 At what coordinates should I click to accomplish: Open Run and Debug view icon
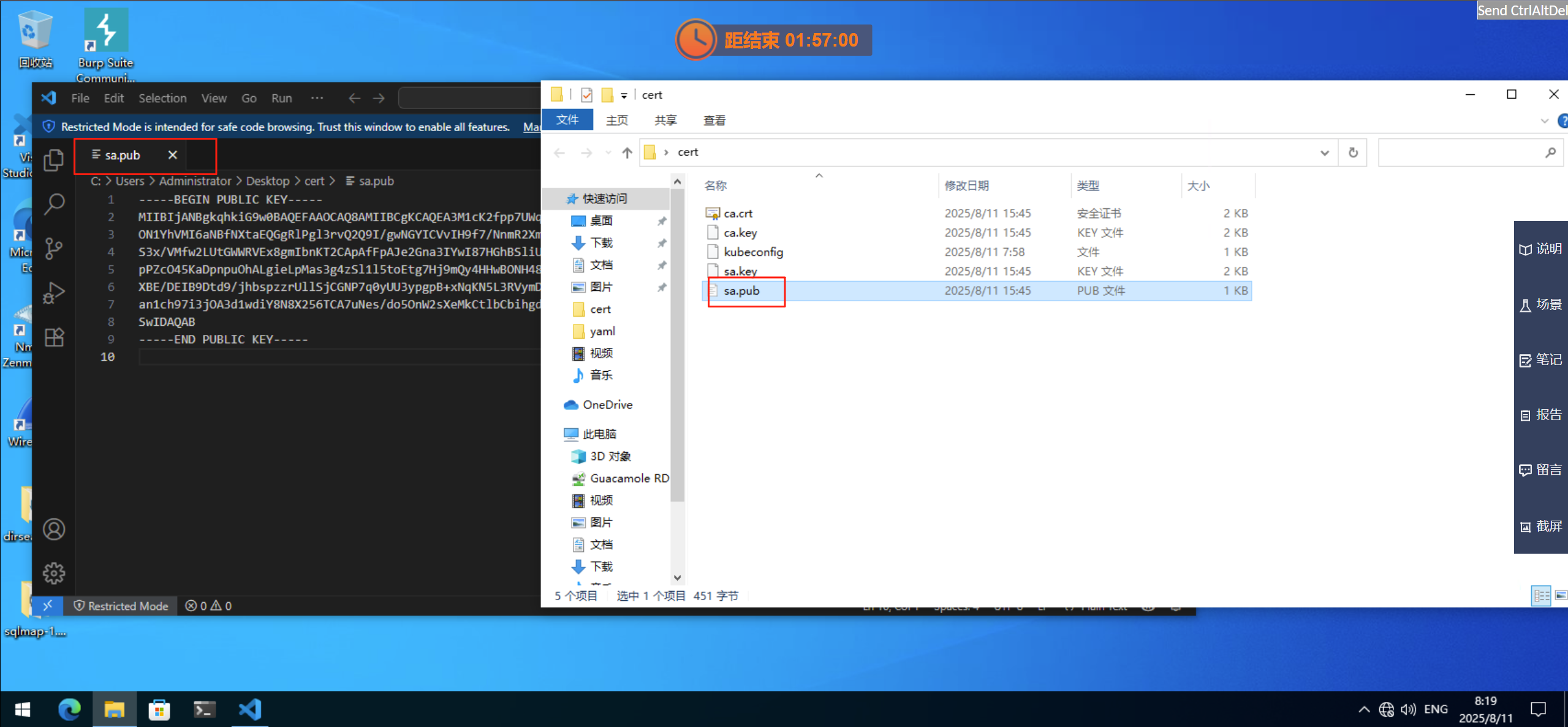coord(54,293)
